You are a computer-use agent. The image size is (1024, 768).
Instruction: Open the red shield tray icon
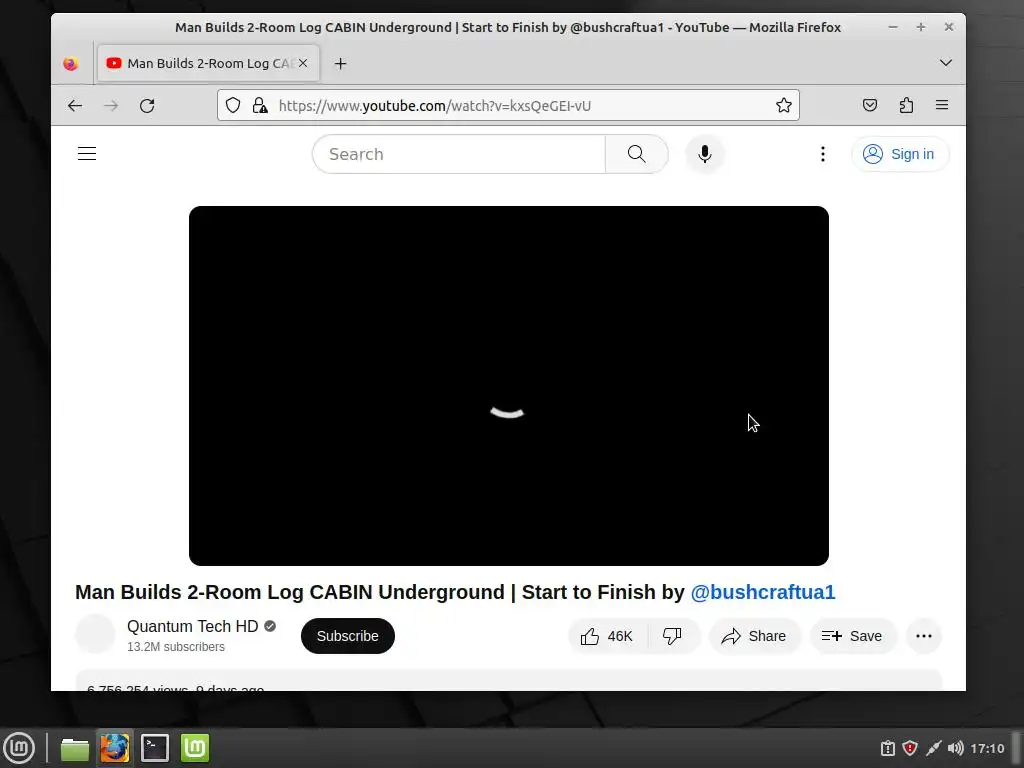(x=910, y=748)
